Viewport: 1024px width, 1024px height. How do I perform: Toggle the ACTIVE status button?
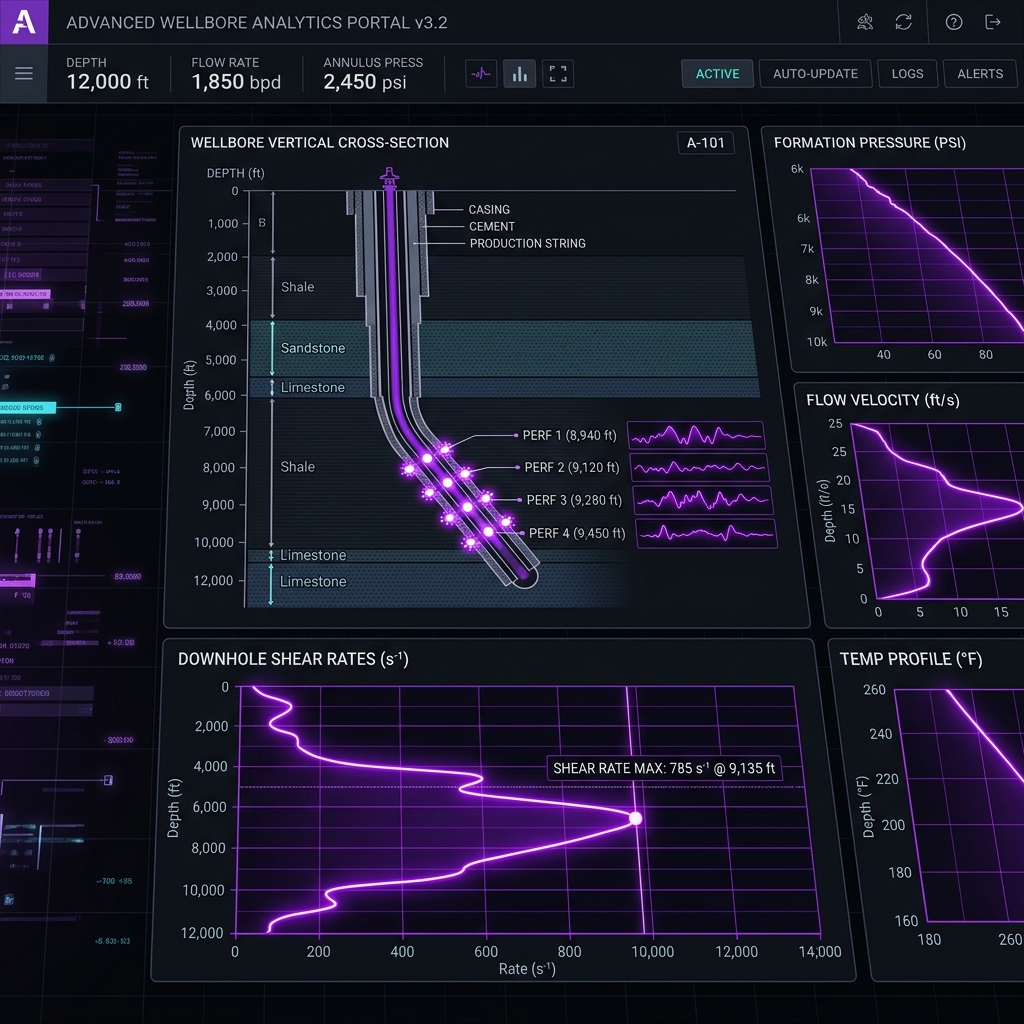717,74
